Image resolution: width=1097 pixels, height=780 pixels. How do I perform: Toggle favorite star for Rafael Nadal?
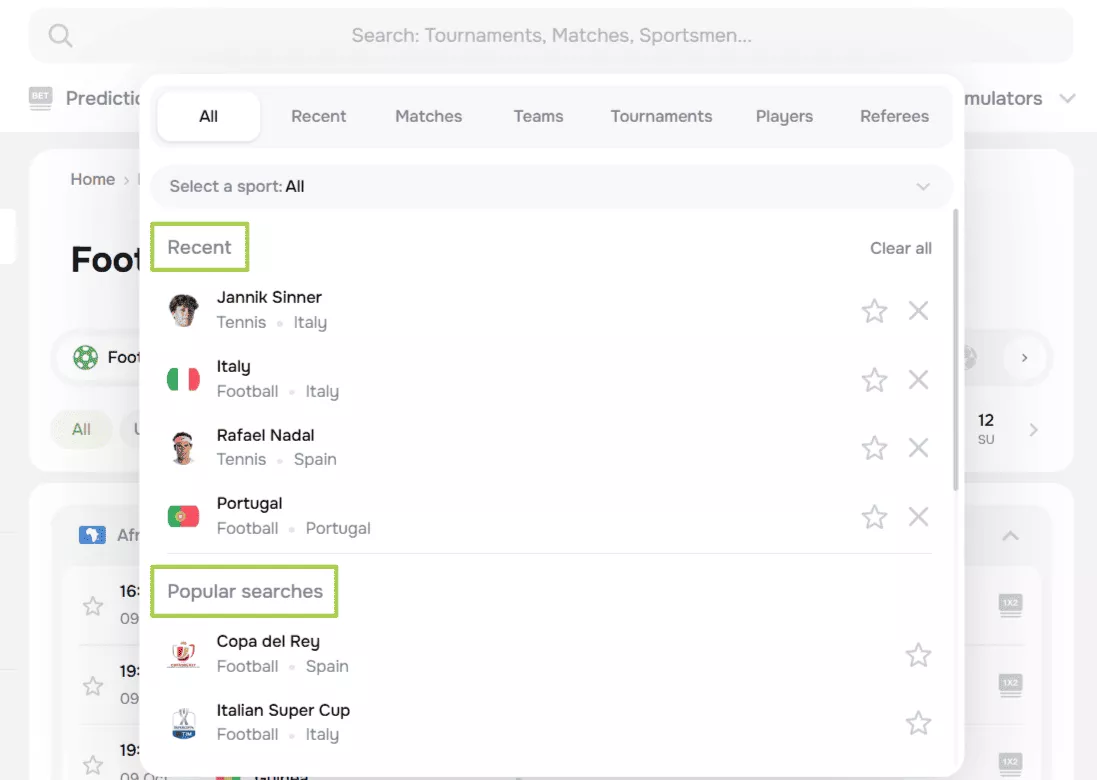(x=874, y=448)
